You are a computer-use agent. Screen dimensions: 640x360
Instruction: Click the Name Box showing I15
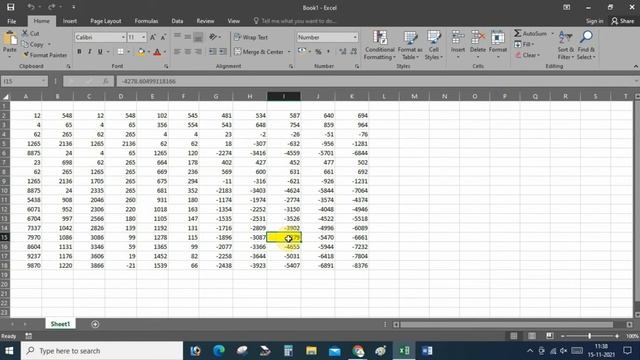point(24,81)
